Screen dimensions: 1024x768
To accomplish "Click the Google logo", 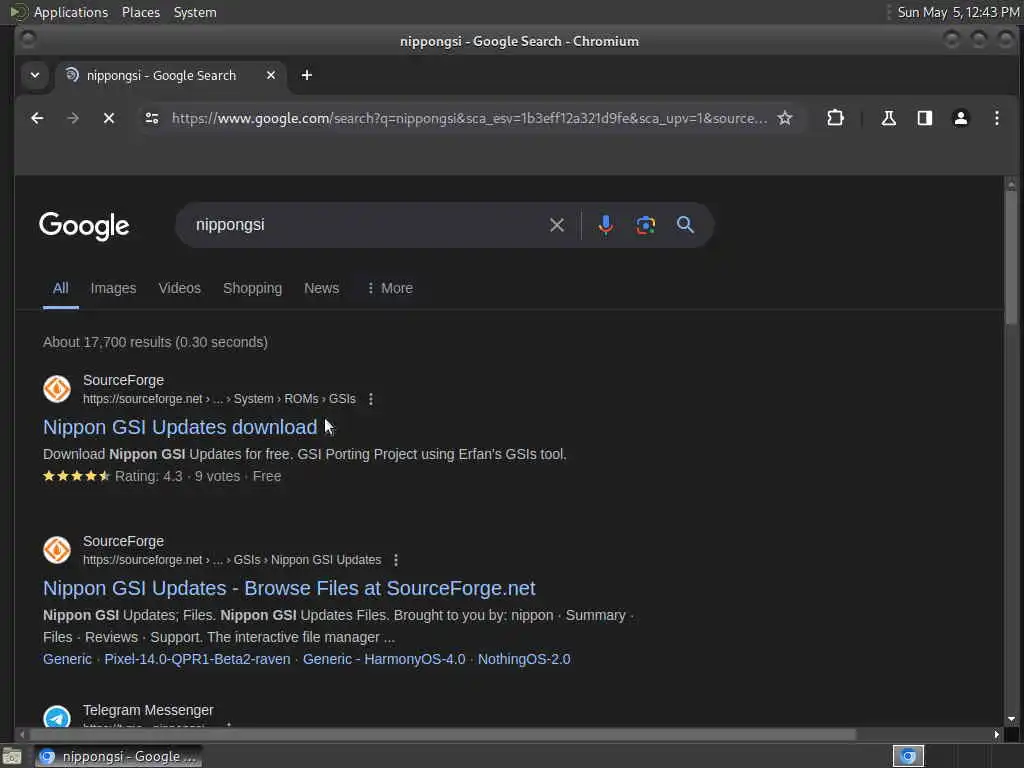I will [84, 226].
